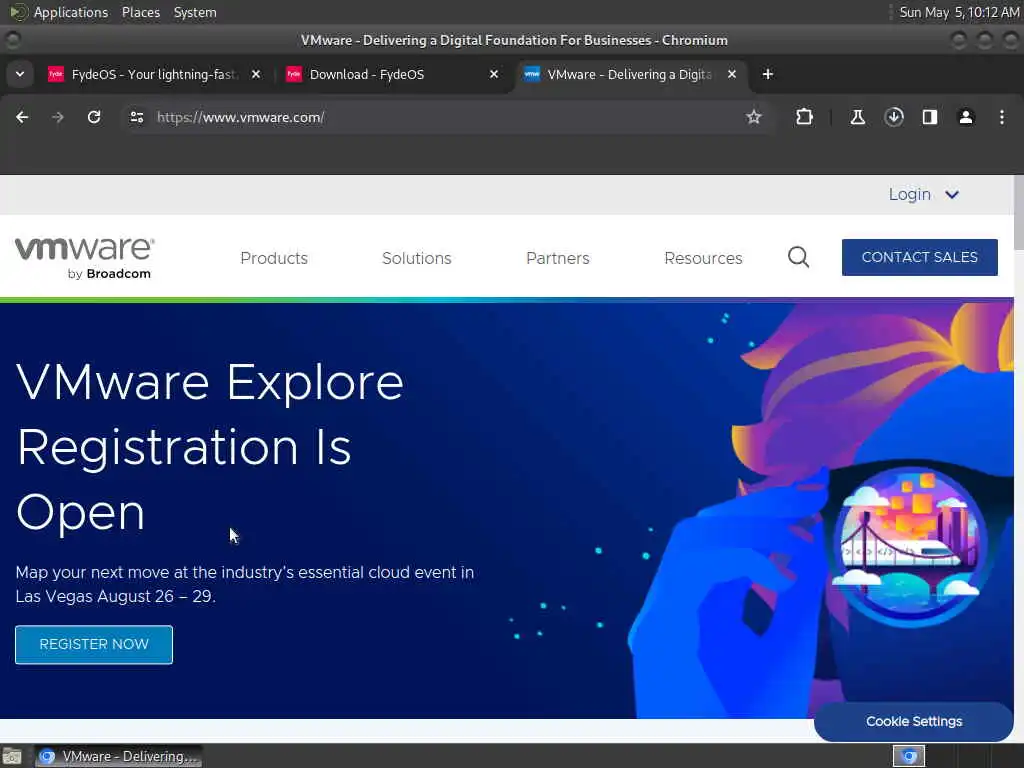The image size is (1024, 768).
Task: Click the workspace switcher in bottom panel
Action: (908, 756)
